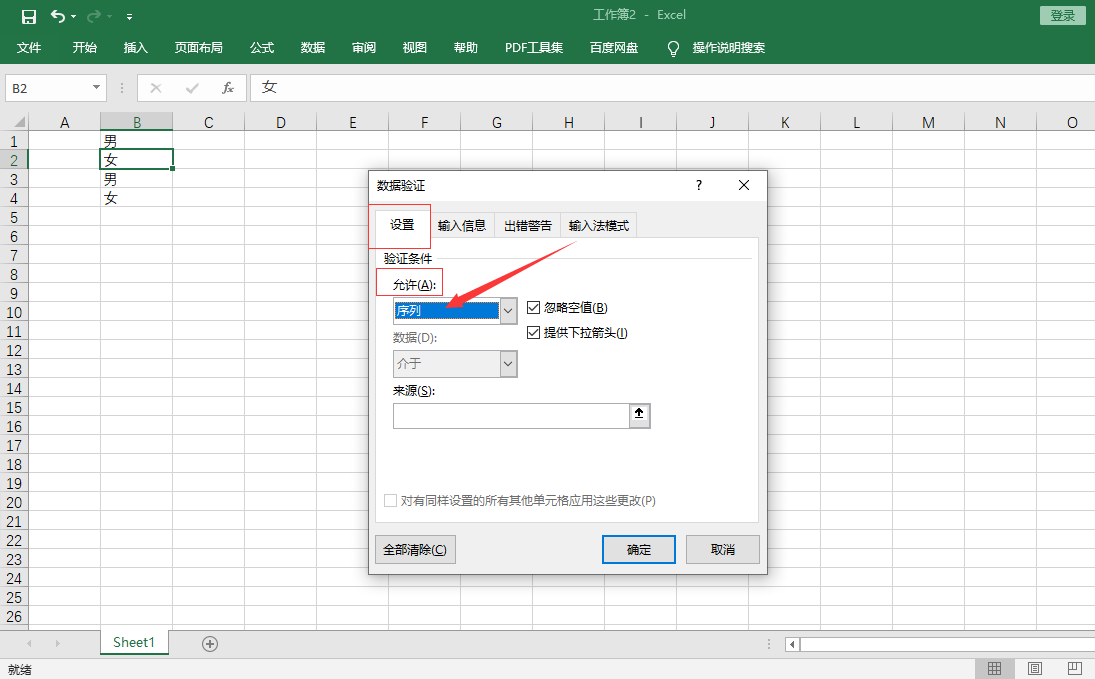Enable the 忽略空值 checkbox
1095x679 pixels.
(534, 307)
